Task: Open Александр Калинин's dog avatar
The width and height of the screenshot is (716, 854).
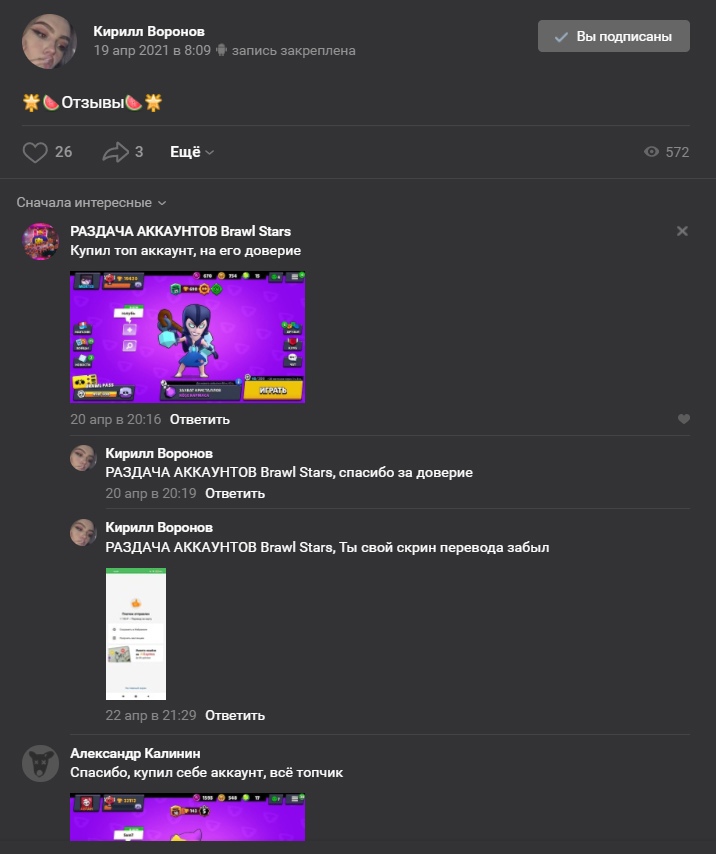Action: (40, 764)
